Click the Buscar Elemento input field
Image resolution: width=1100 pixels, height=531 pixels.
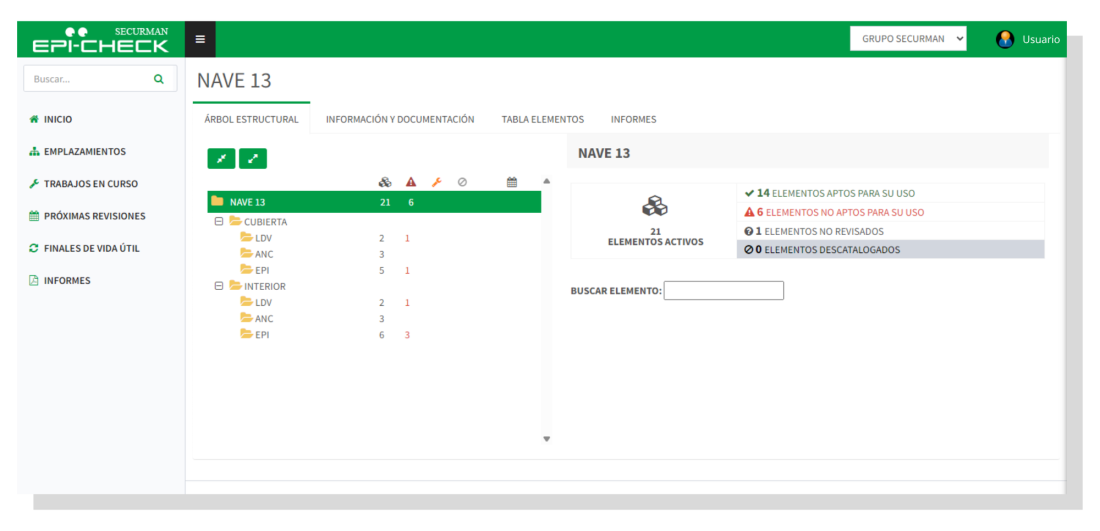coord(723,291)
